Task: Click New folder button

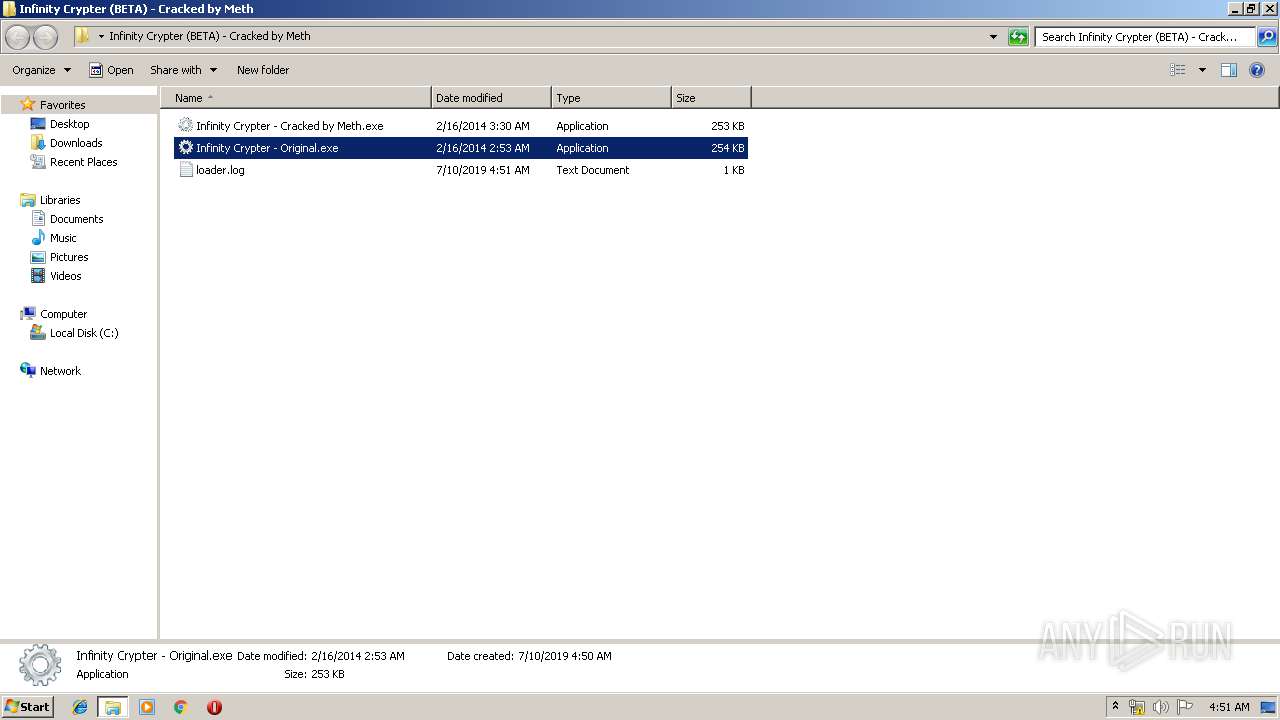Action: coord(263,70)
